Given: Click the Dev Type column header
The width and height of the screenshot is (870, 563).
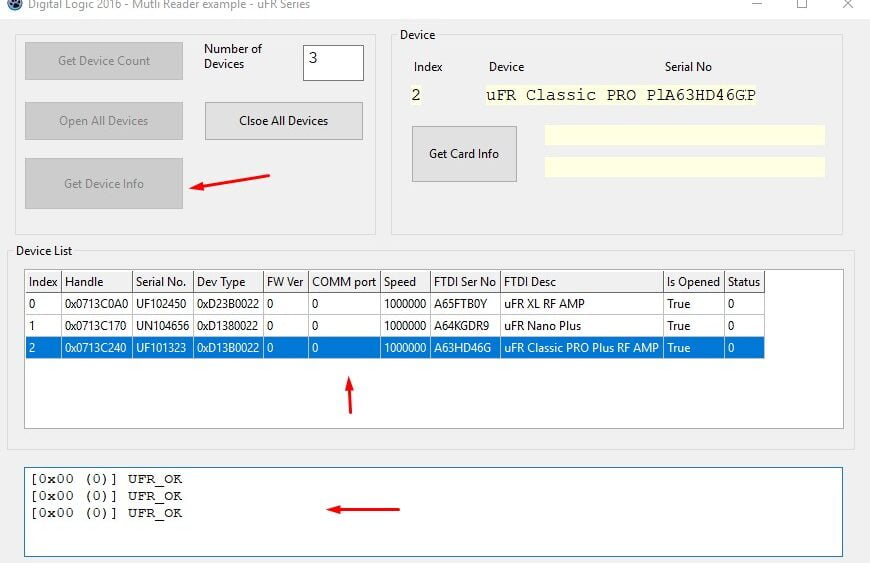Looking at the screenshot, I should 228,282.
